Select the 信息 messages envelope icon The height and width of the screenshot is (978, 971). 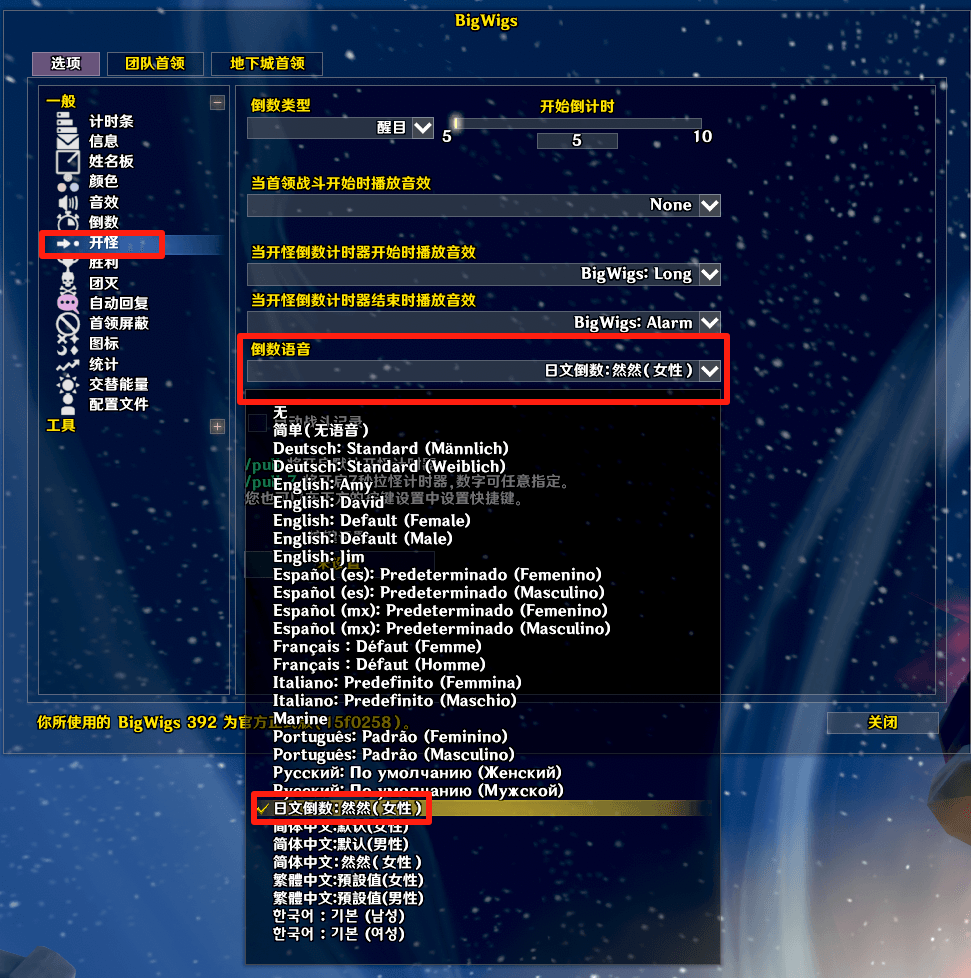(x=67, y=141)
